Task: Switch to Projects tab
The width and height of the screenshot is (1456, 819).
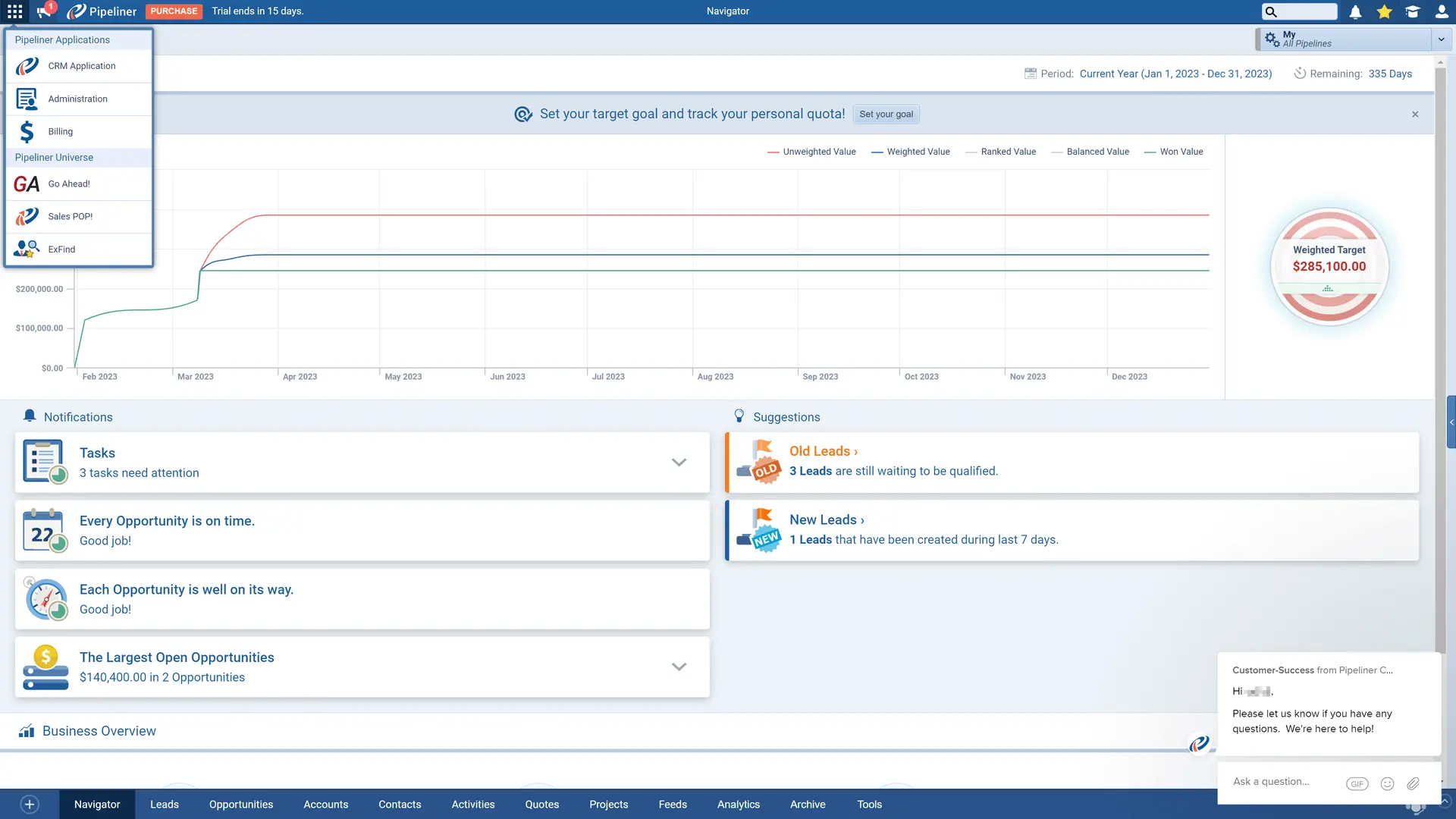Action: [609, 805]
